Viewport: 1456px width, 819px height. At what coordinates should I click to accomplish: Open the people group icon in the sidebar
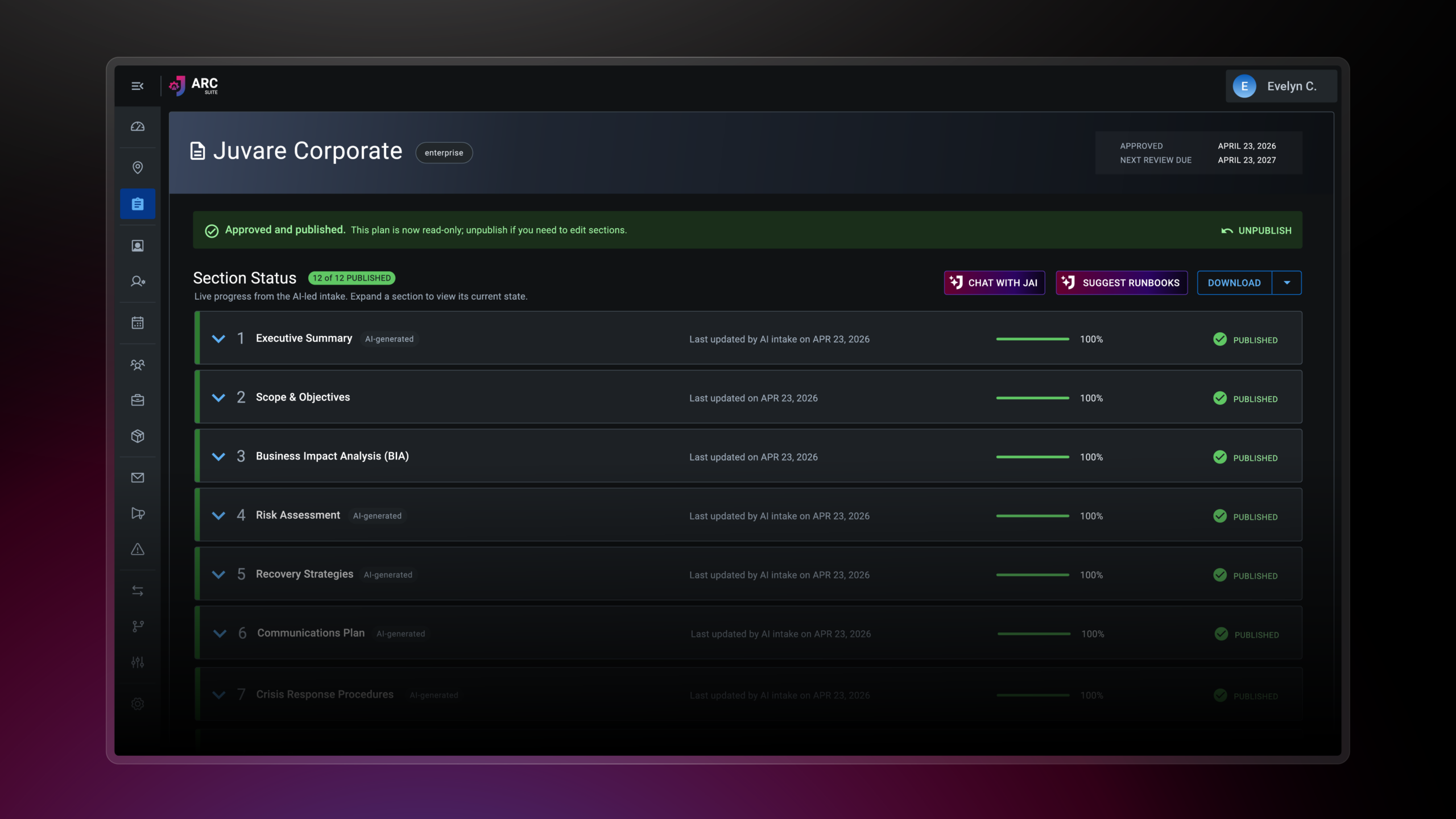click(138, 364)
